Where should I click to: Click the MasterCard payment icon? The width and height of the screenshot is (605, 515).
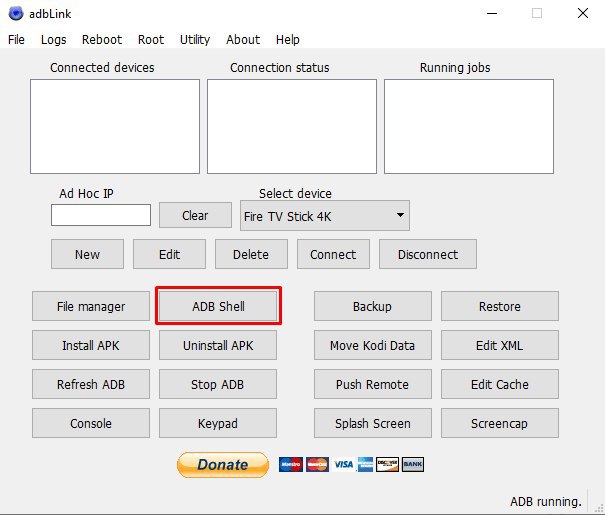[x=317, y=464]
